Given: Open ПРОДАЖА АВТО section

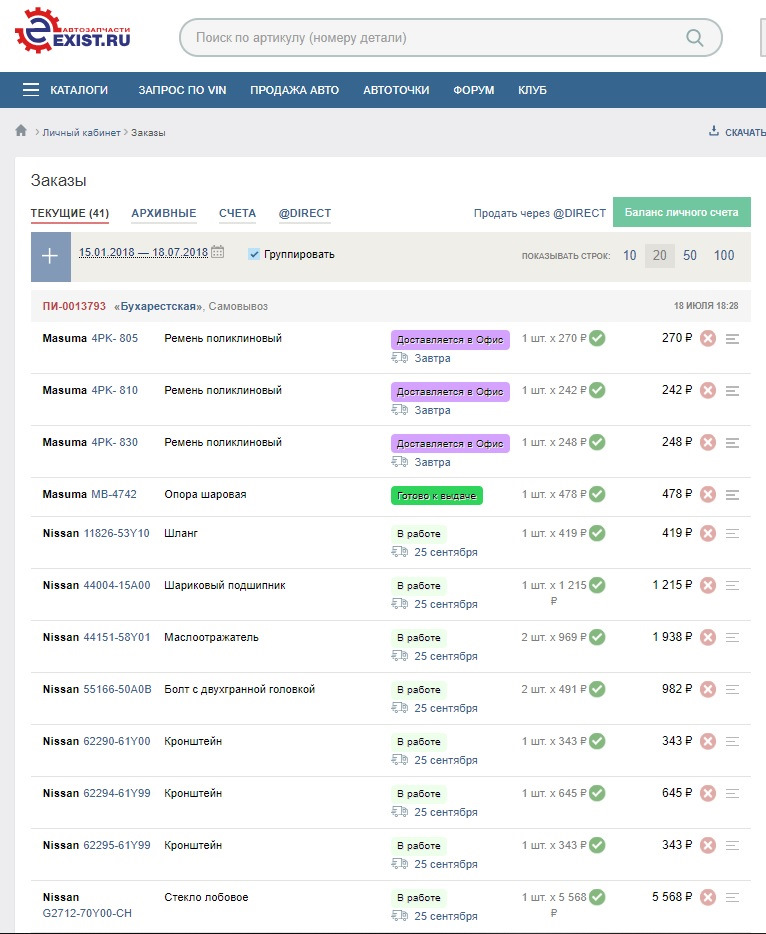Looking at the screenshot, I should click(x=294, y=90).
